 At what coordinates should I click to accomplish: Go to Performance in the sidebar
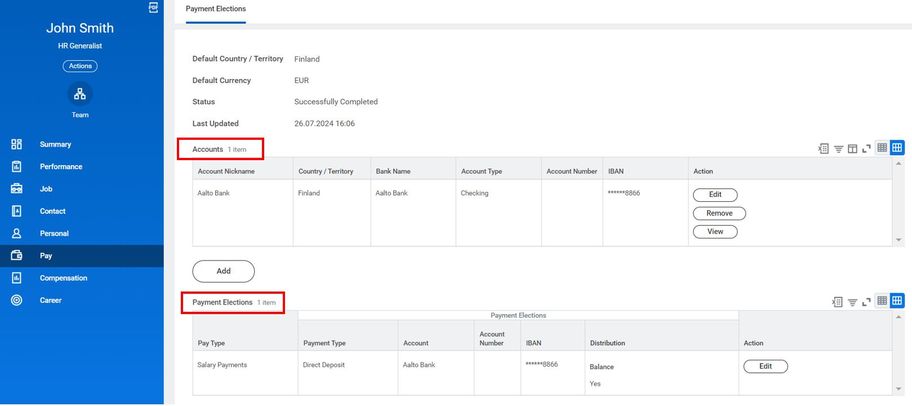(61, 167)
